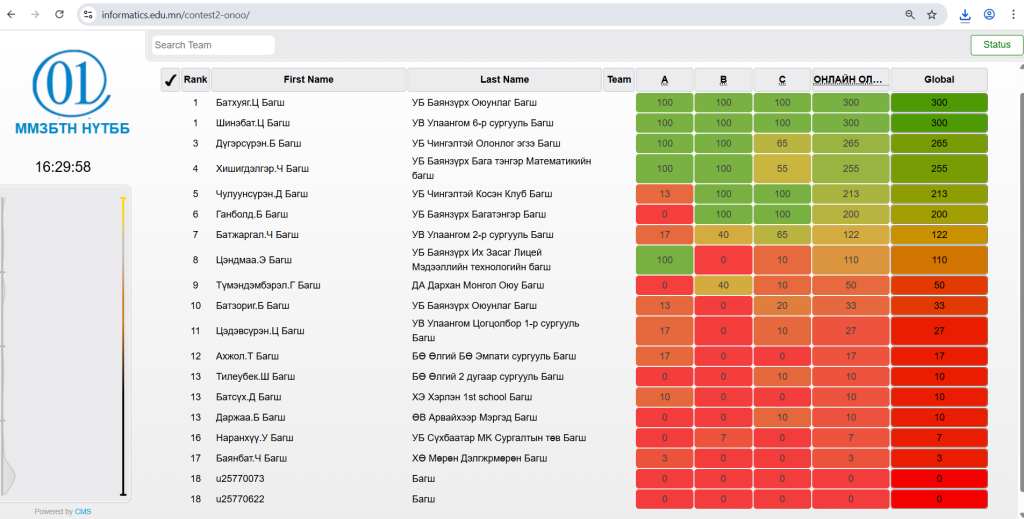
Task: Open the CMS link in the footer
Action: click(82, 512)
